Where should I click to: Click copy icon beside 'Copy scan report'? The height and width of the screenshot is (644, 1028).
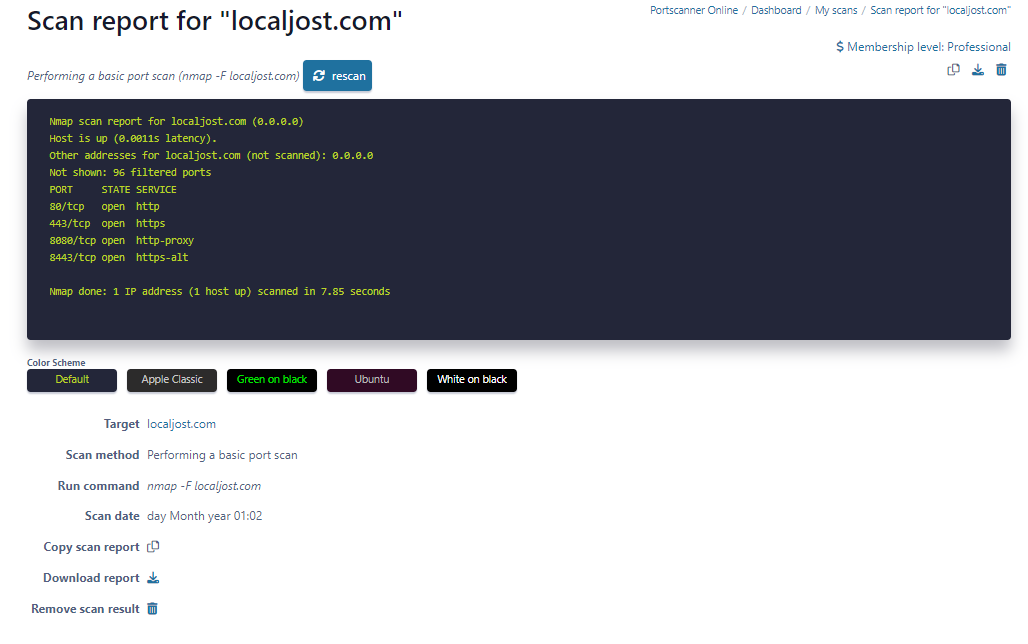click(x=152, y=546)
